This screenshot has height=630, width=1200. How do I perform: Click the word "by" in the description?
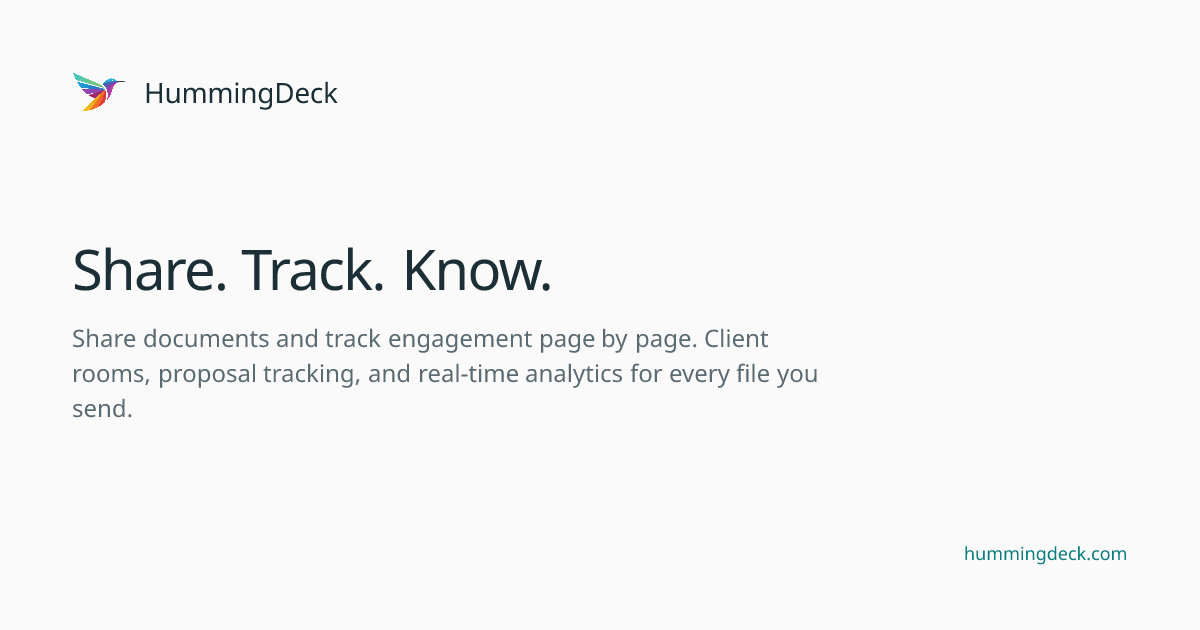613,339
